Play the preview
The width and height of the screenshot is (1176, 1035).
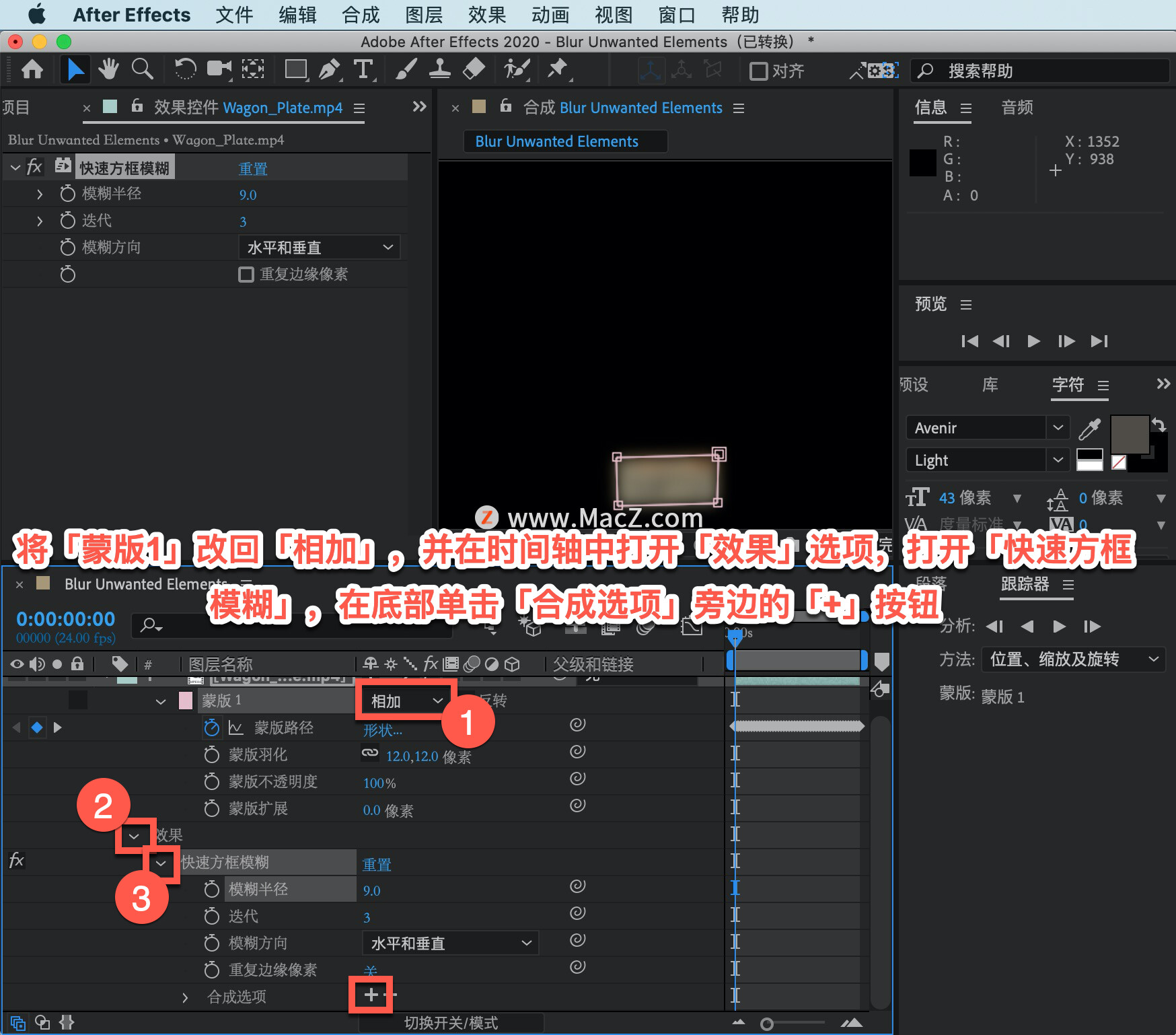[1034, 341]
